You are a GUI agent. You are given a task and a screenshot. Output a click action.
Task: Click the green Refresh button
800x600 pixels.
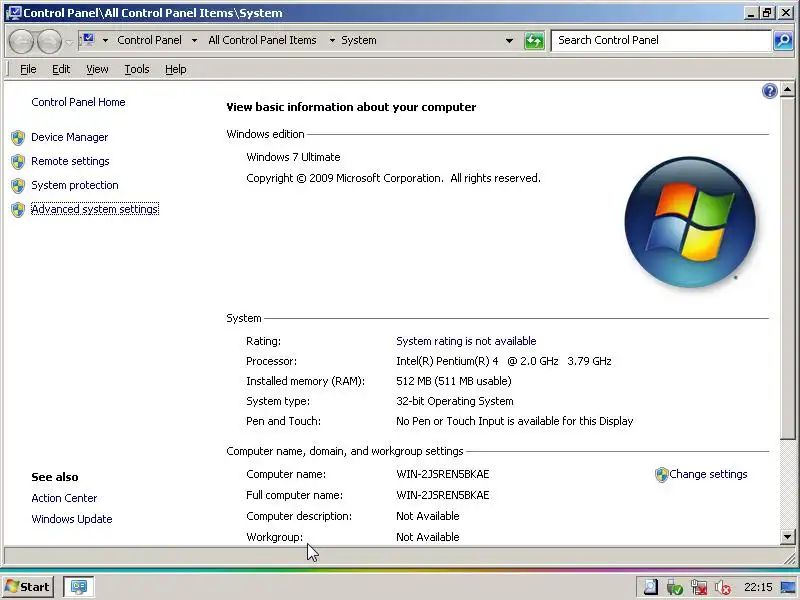pyautogui.click(x=534, y=40)
